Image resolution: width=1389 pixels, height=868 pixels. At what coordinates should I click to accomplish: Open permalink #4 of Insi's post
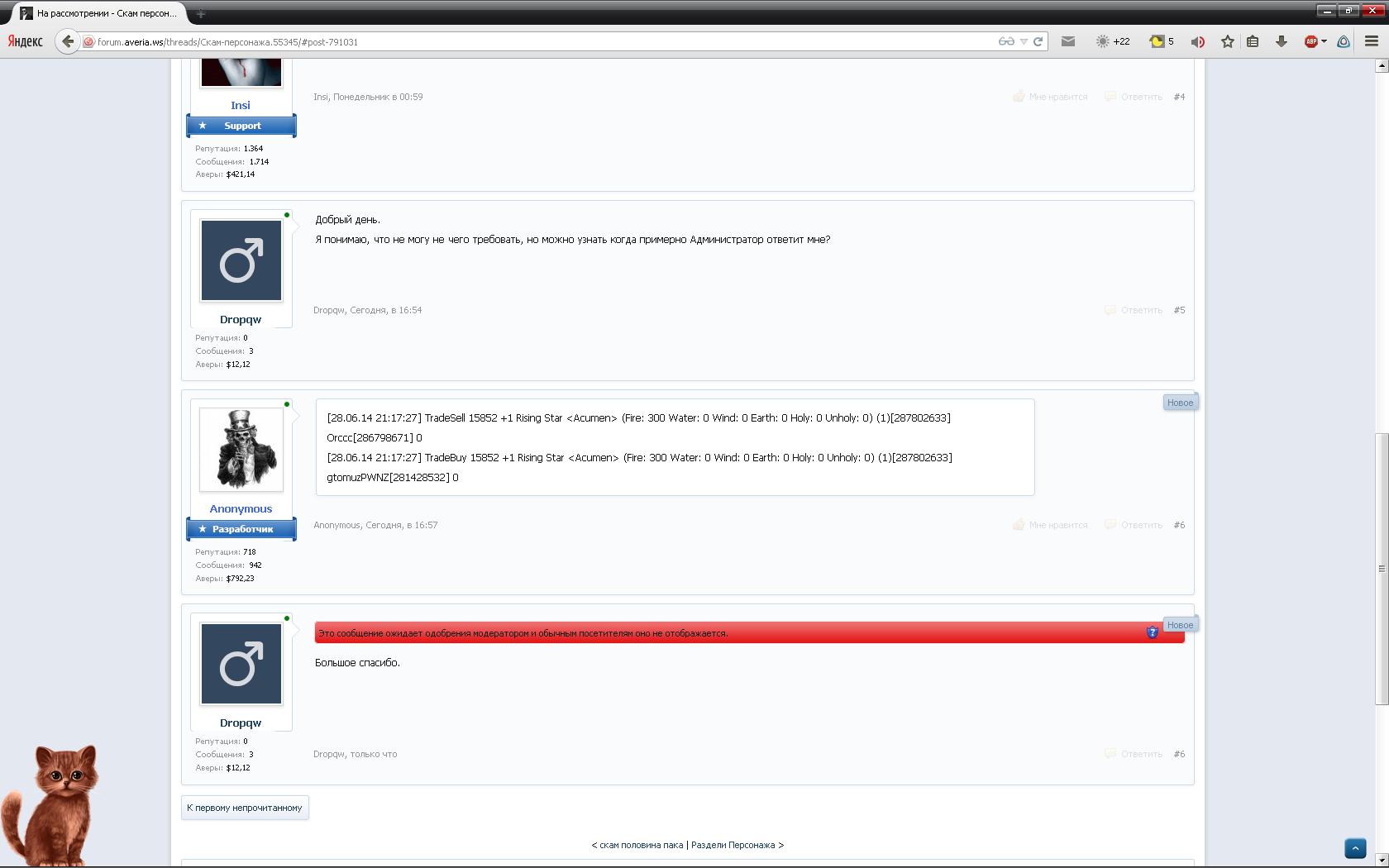tap(1179, 97)
